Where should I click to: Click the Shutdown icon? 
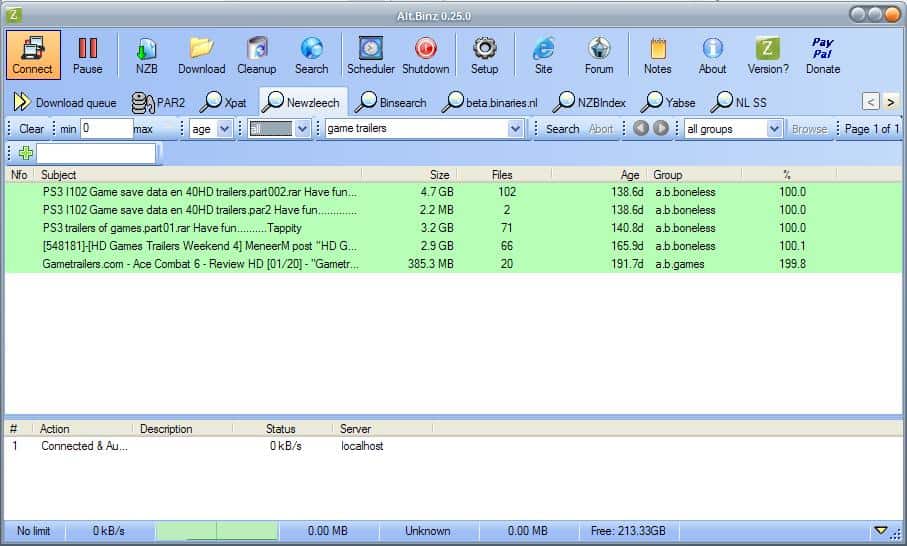click(x=426, y=55)
